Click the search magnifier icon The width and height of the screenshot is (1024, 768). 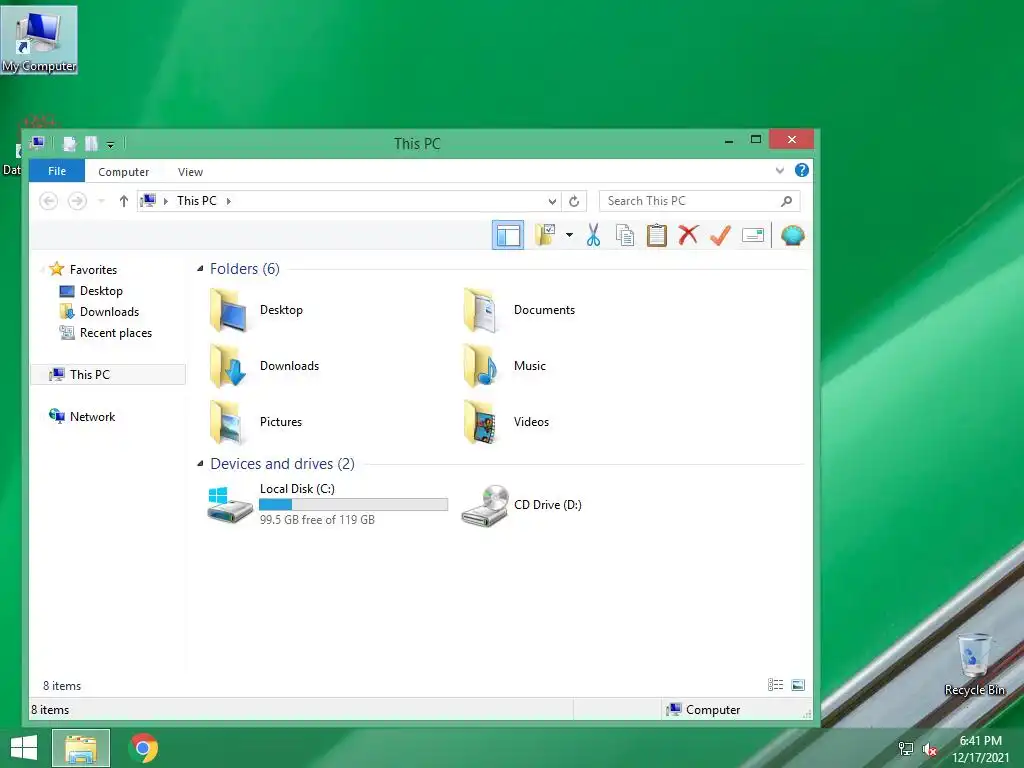coord(787,201)
